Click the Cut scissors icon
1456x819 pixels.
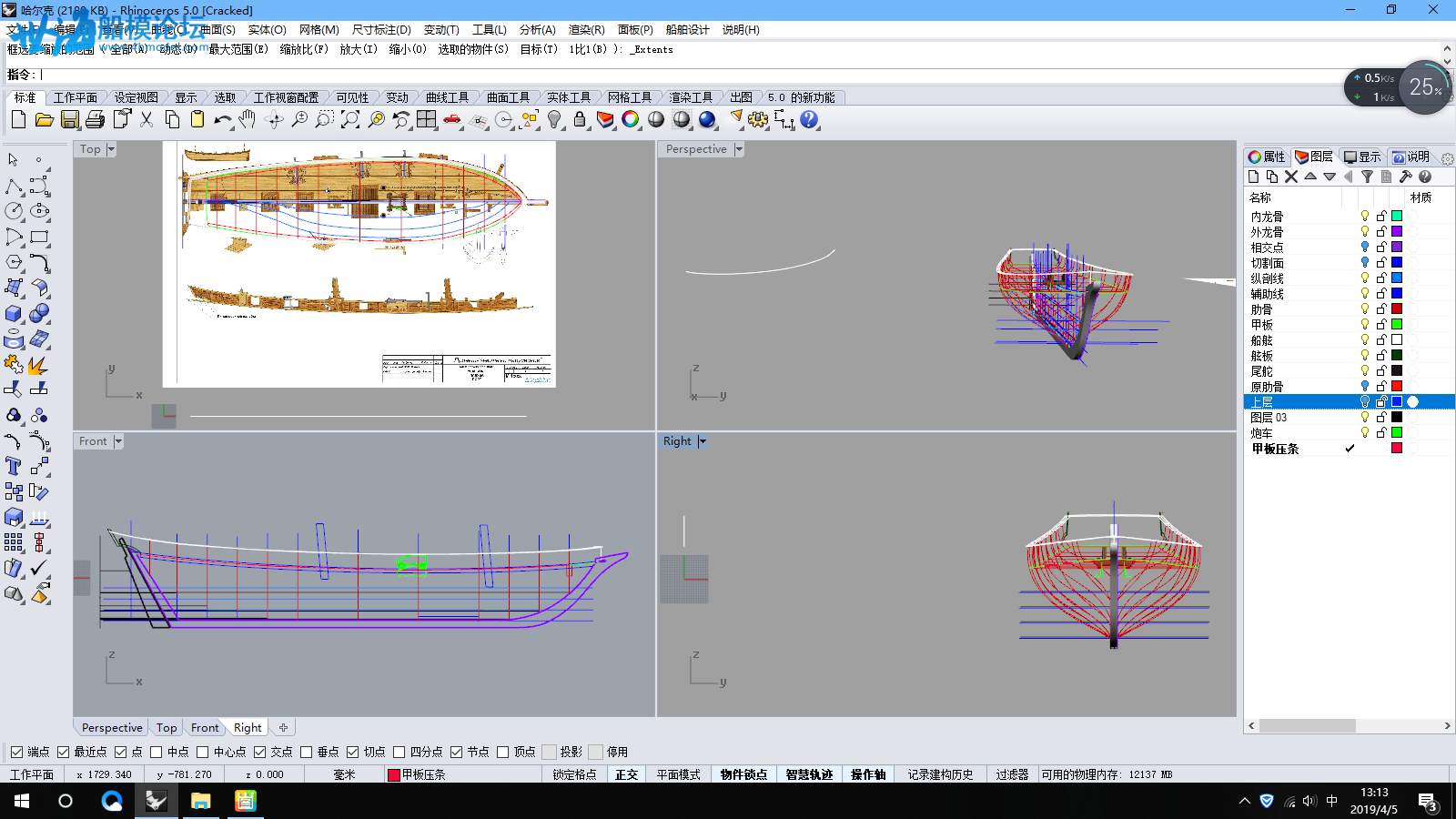tap(147, 119)
